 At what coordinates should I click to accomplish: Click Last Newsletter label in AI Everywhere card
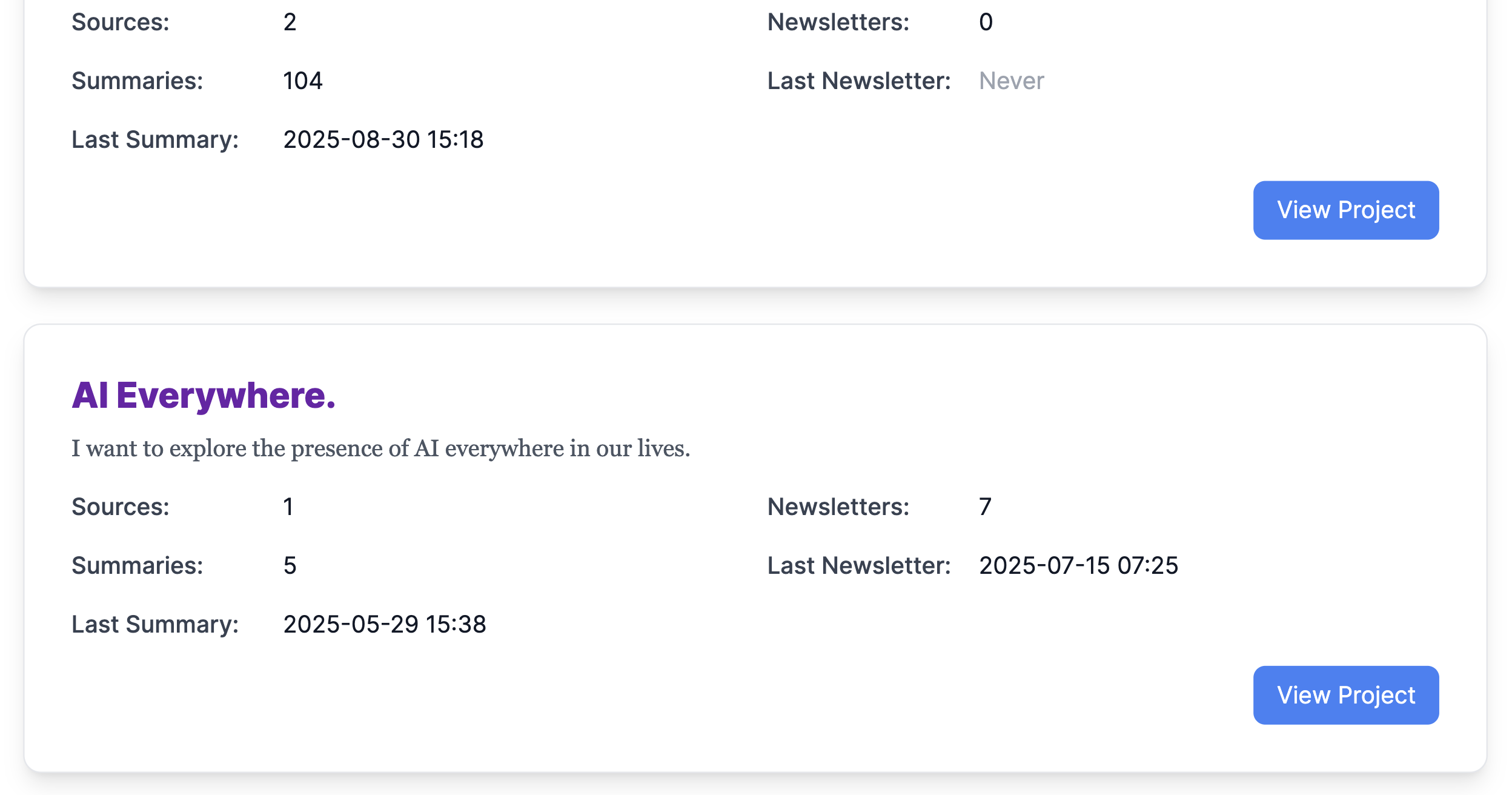click(x=859, y=565)
